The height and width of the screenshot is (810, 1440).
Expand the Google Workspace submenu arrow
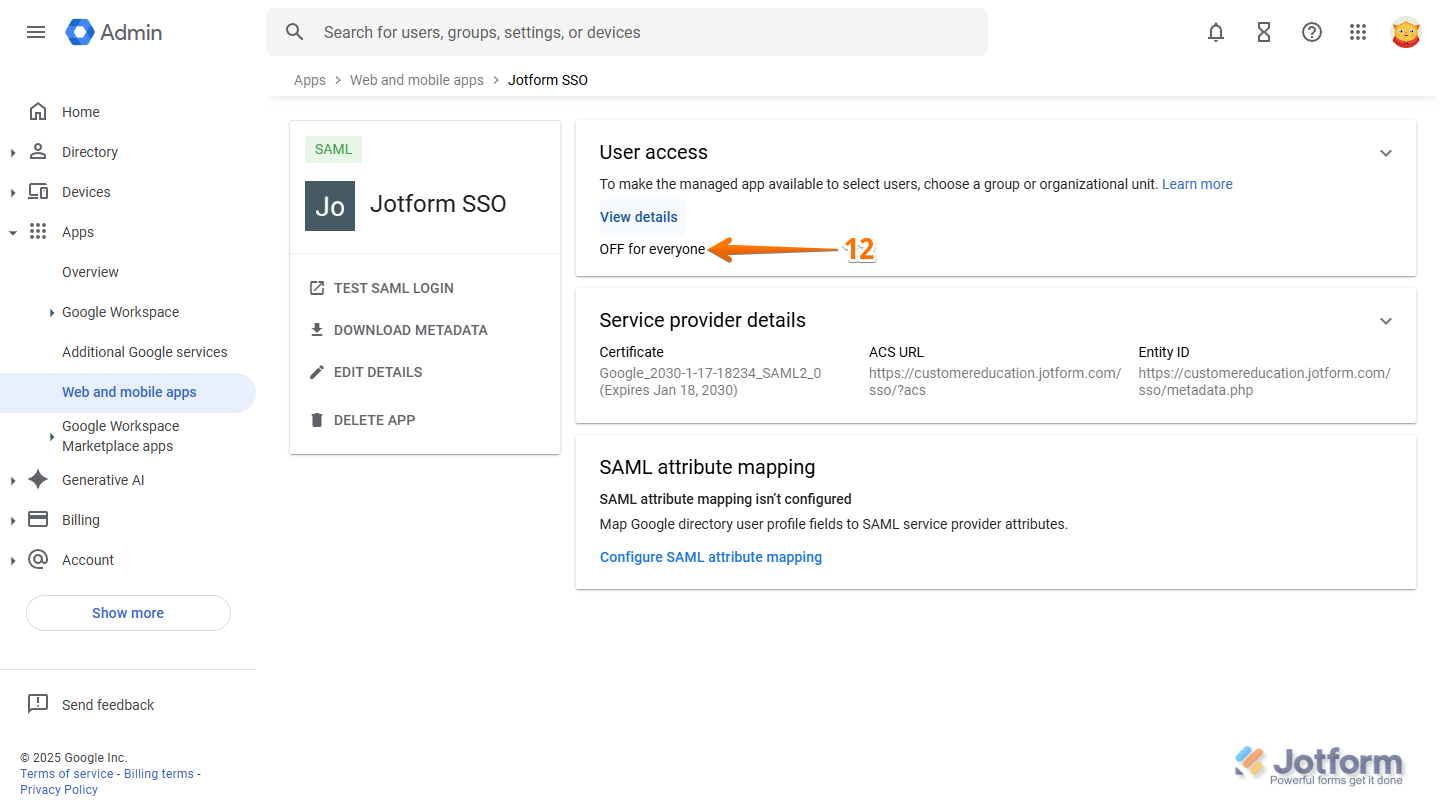coord(52,312)
